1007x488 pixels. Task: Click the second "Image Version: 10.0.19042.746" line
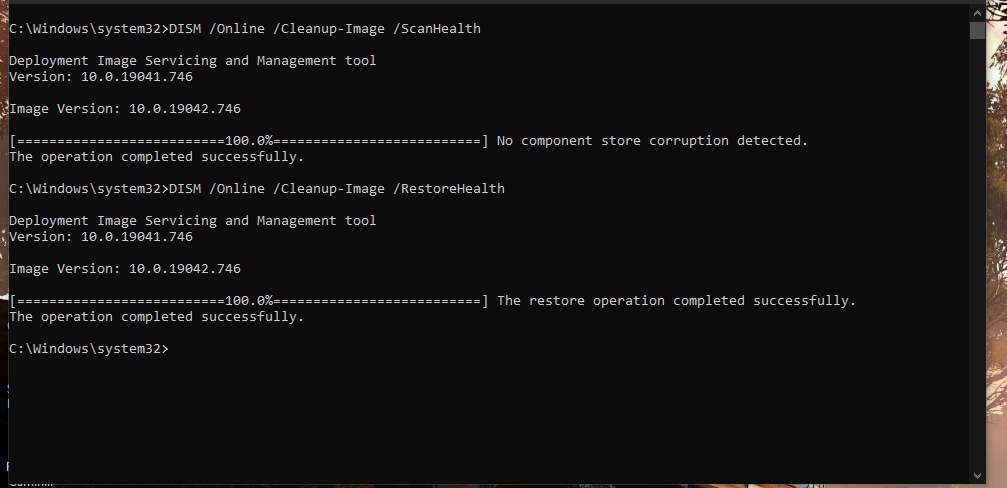(125, 269)
